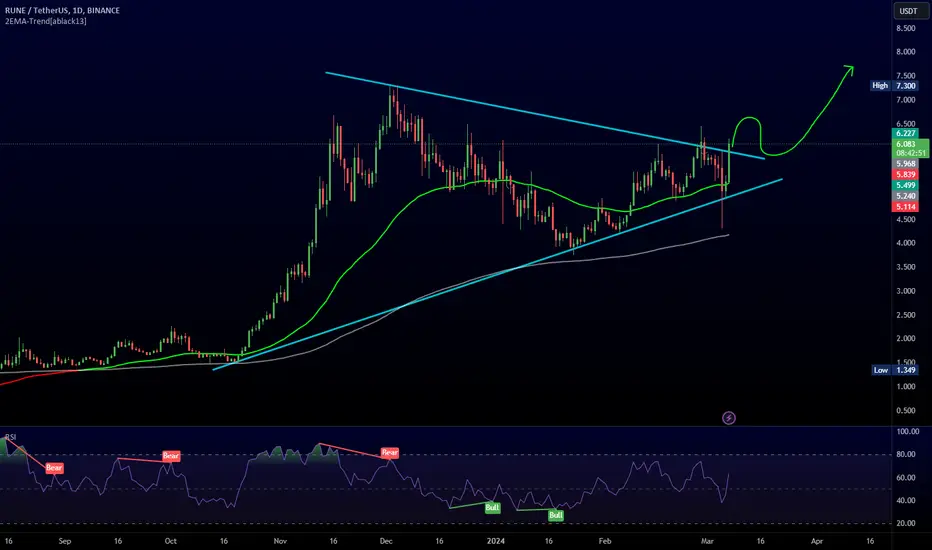
Task: Click the 5.114 red price tag
Action: click(x=906, y=206)
